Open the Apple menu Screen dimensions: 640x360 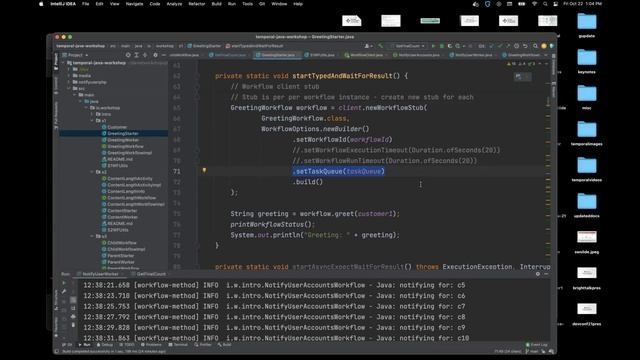41,4
